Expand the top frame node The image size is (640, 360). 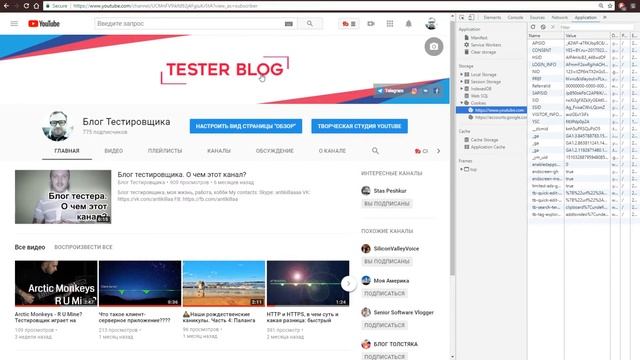click(462, 169)
